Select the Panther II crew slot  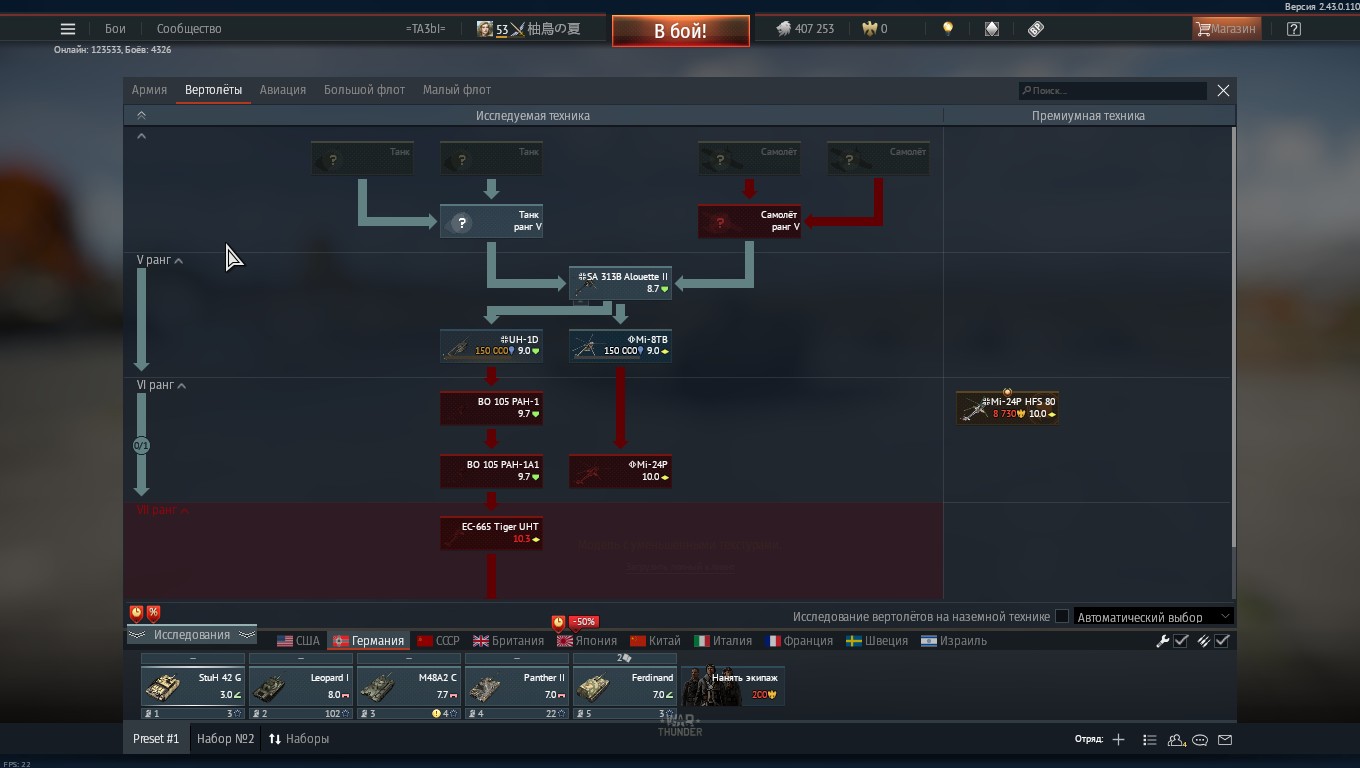point(517,686)
